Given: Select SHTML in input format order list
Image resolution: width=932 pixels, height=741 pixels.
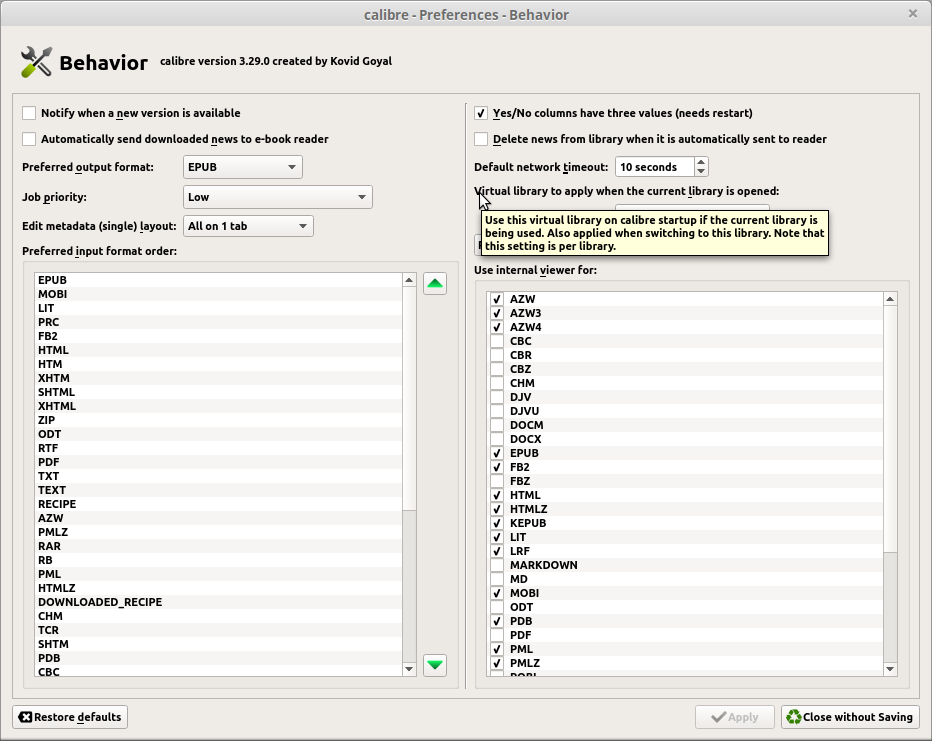Looking at the screenshot, I should [x=219, y=392].
